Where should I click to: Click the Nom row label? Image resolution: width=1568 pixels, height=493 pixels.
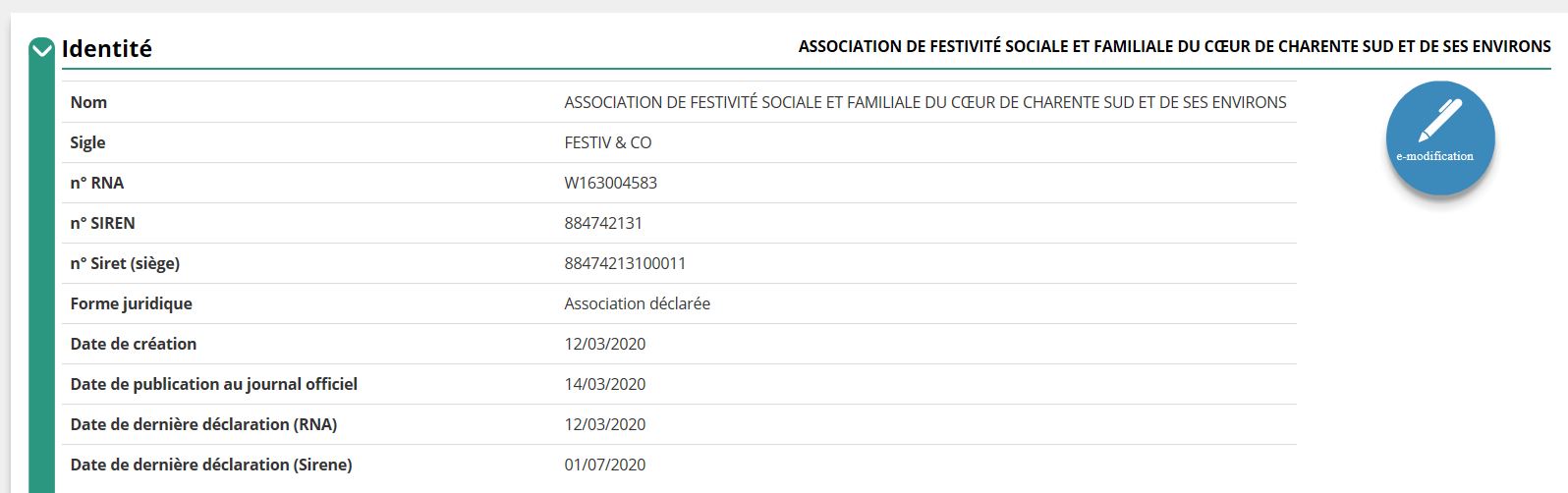88,102
